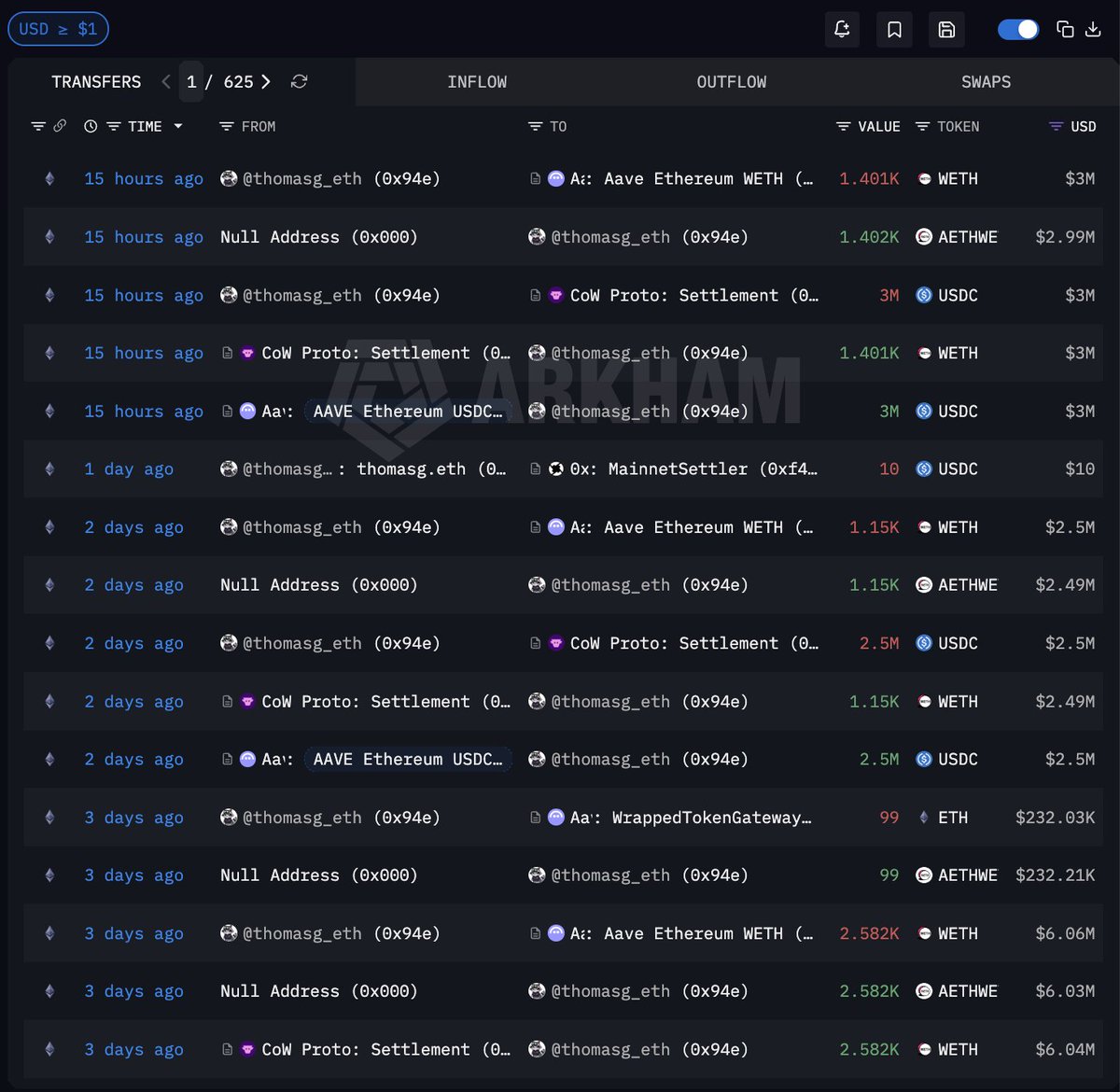Click $232.21K value in 99 AETHWE row
The width and height of the screenshot is (1120, 1092).
click(x=1056, y=875)
